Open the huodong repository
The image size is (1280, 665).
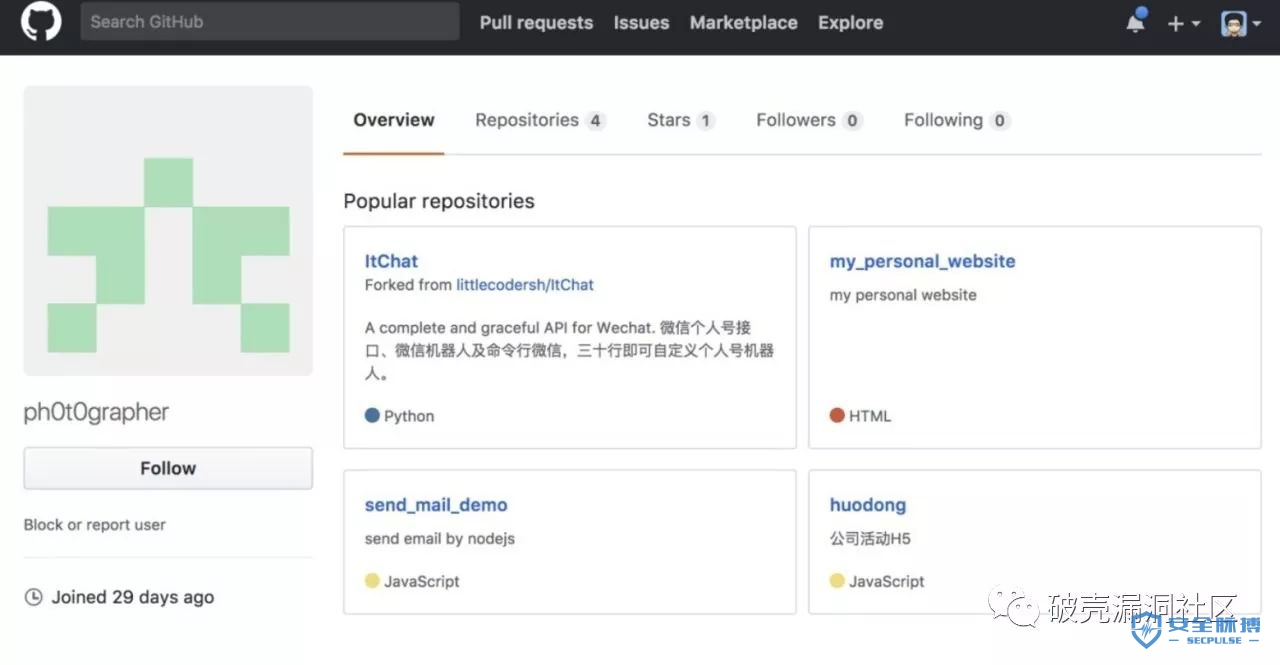(868, 505)
